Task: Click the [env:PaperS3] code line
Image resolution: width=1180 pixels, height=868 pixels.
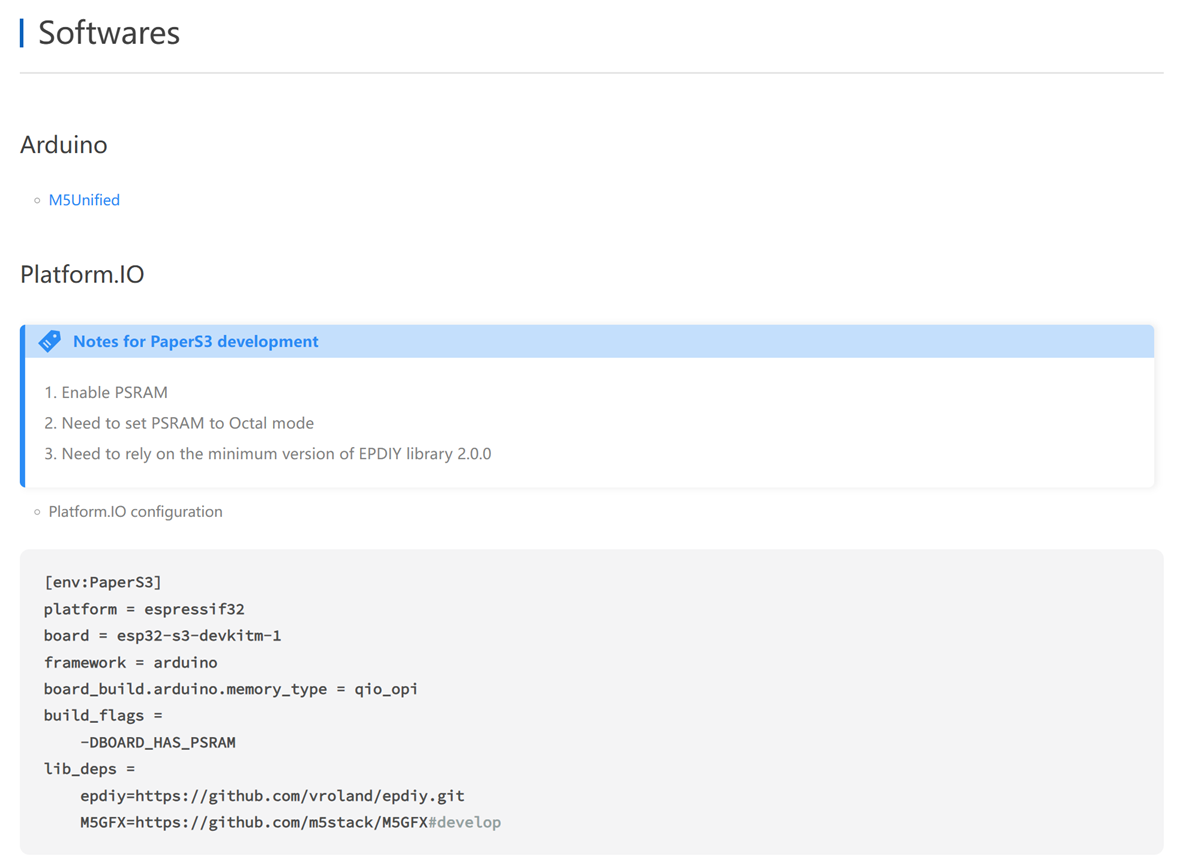Action: point(102,582)
